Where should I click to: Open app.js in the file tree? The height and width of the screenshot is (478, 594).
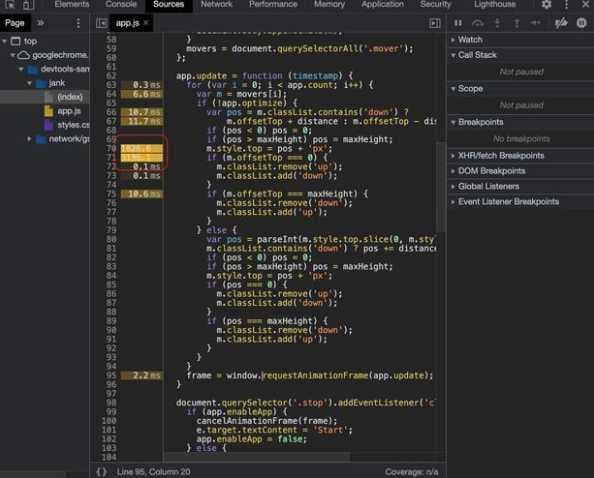(x=69, y=111)
